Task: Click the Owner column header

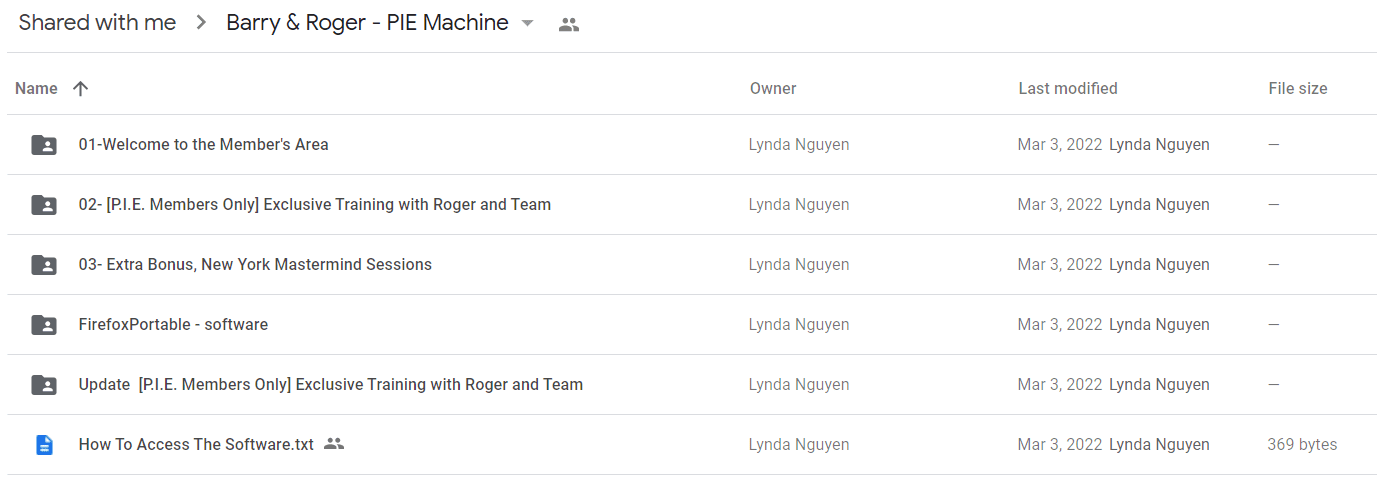Action: [x=773, y=88]
